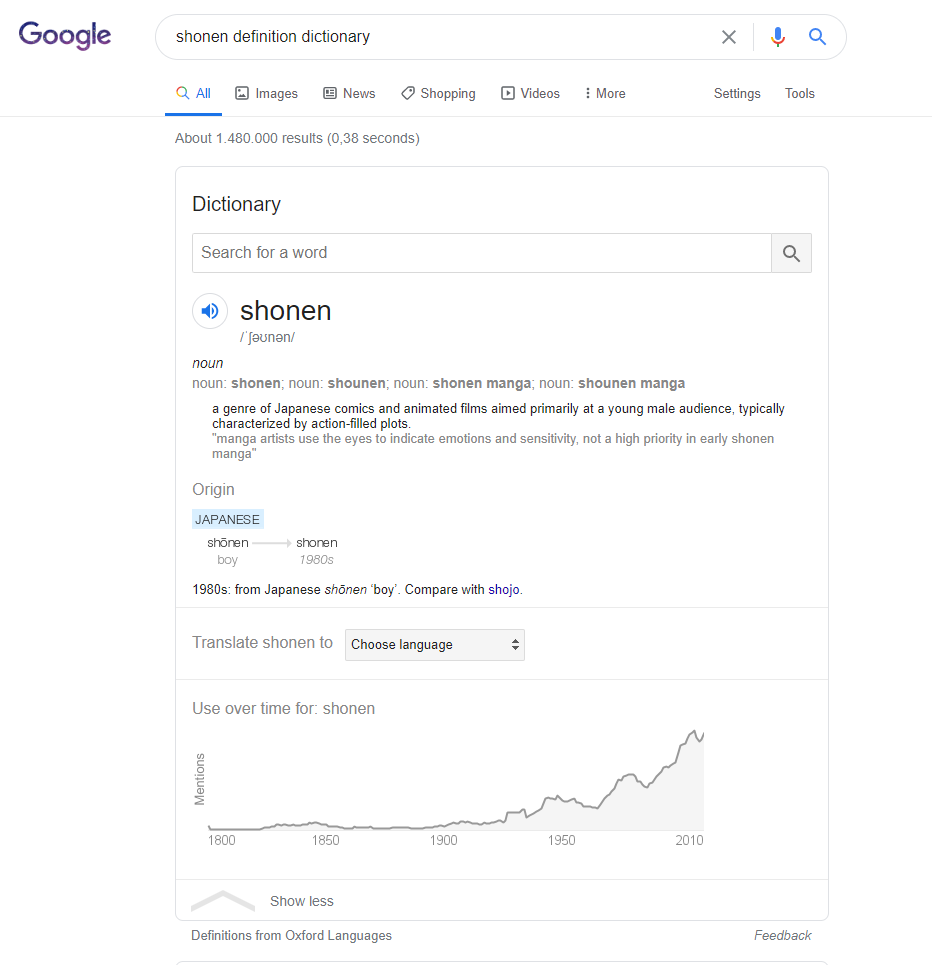Open the Images tab
The image size is (932, 965).
point(266,93)
